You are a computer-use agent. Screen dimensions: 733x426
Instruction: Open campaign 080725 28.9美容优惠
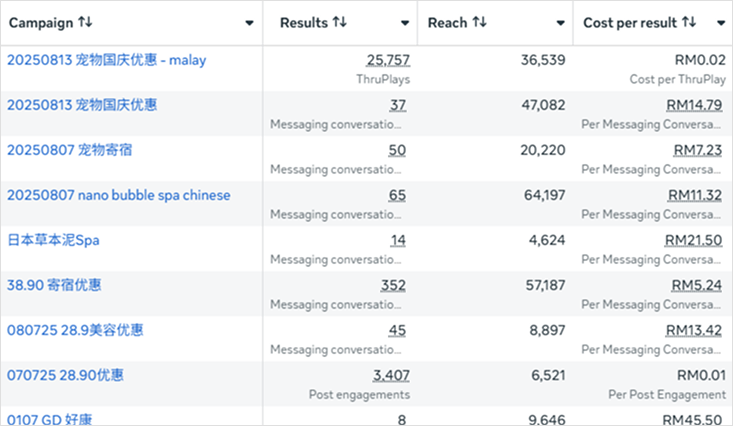tap(75, 330)
